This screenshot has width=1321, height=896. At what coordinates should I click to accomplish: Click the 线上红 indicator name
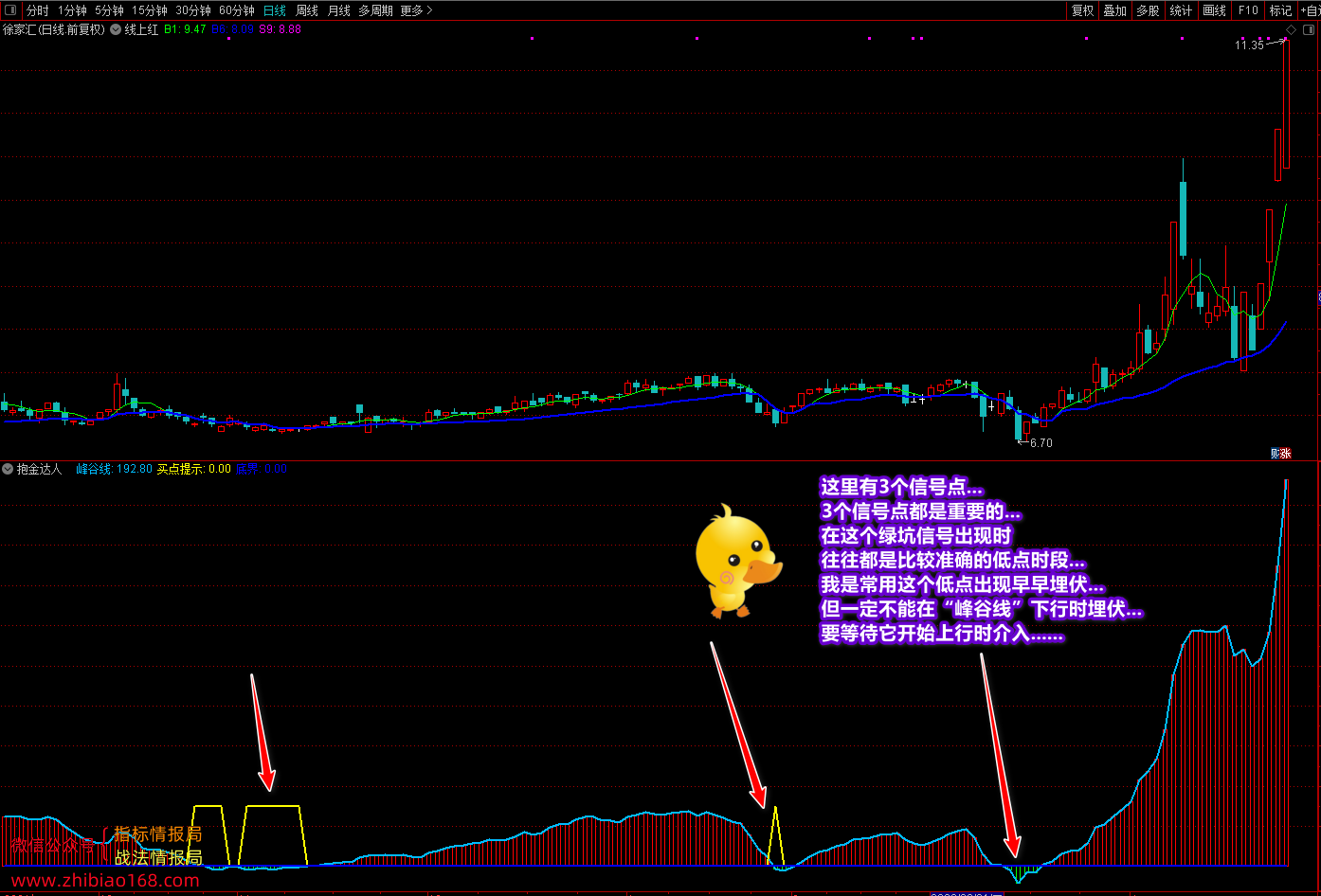point(142,29)
